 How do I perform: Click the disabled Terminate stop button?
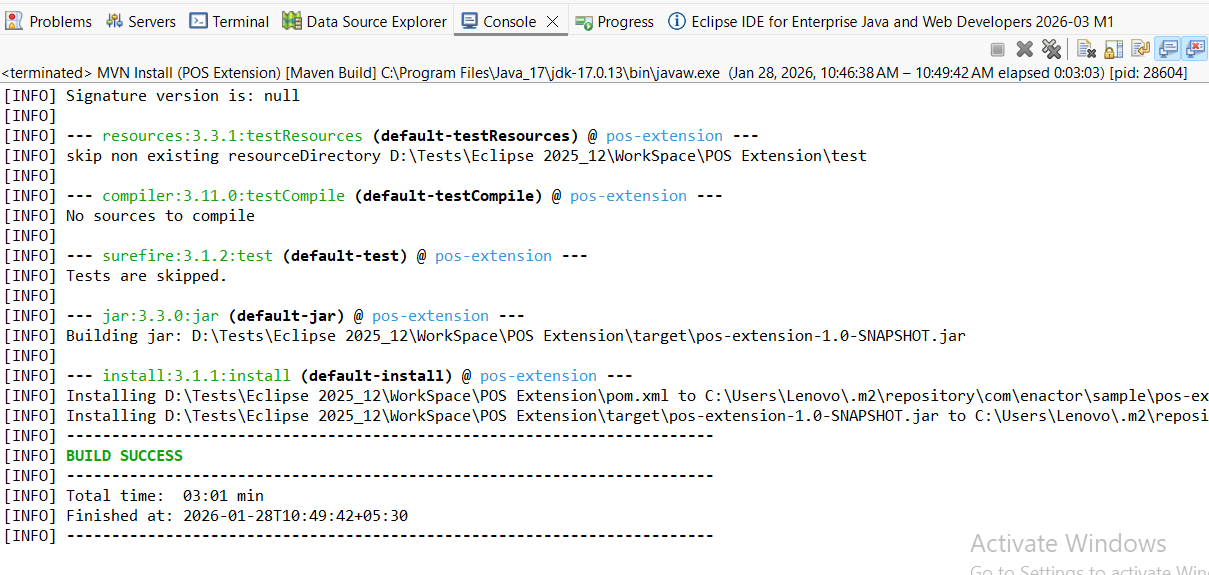[x=997, y=49]
